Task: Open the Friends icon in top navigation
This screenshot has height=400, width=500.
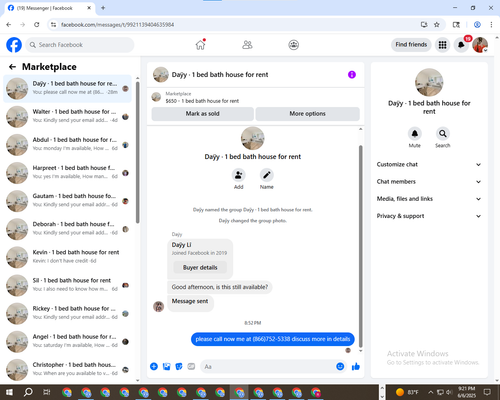Action: pyautogui.click(x=247, y=45)
